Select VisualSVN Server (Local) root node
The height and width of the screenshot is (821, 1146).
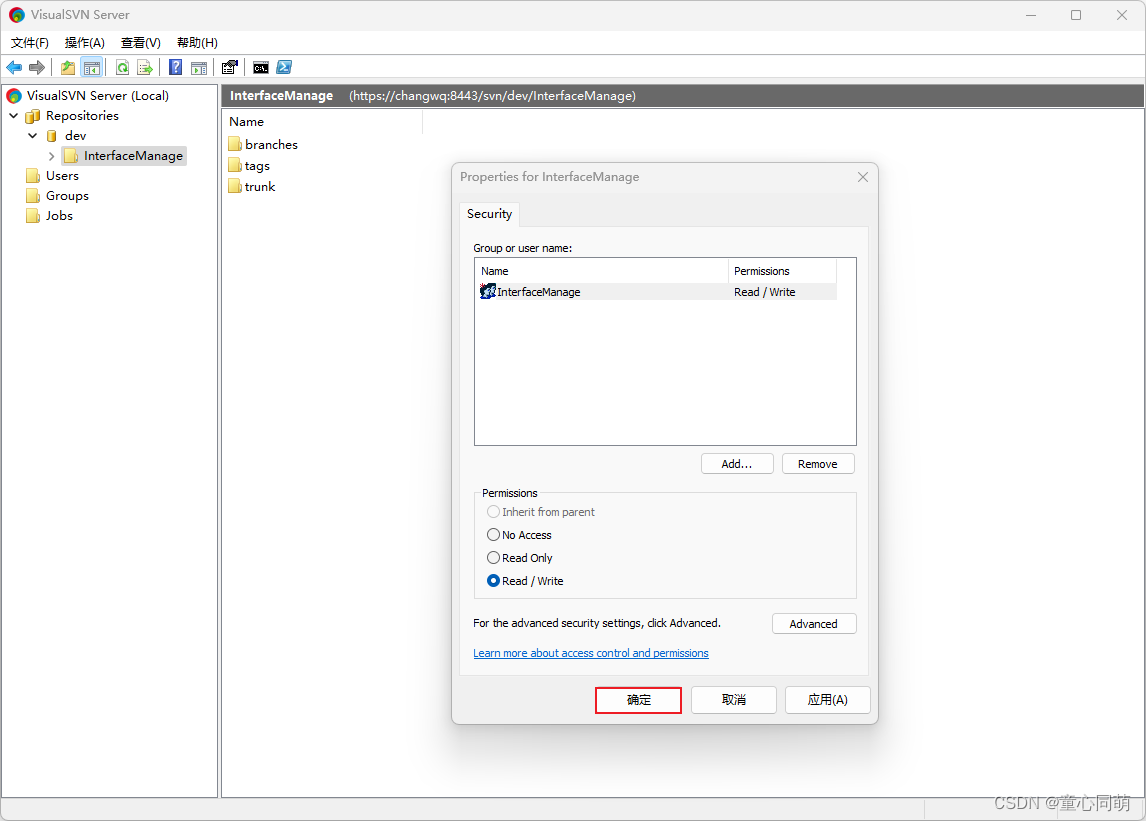[x=98, y=96]
